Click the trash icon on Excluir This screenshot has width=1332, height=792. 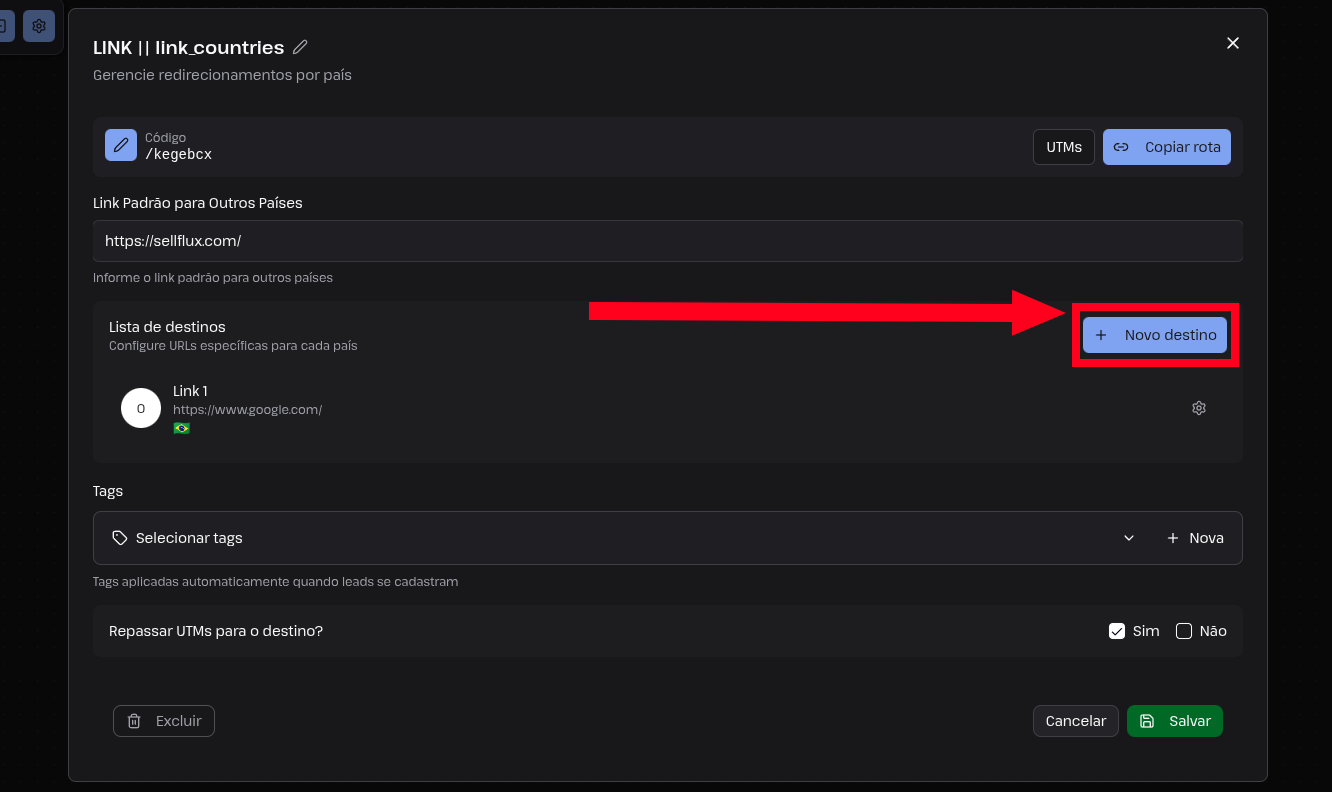pyautogui.click(x=134, y=721)
